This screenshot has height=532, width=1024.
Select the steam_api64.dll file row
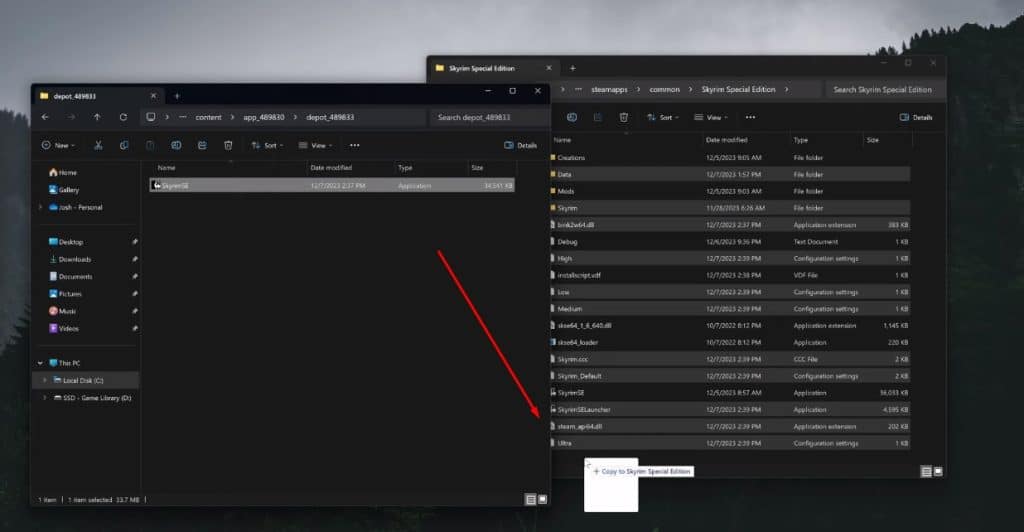tap(730, 426)
